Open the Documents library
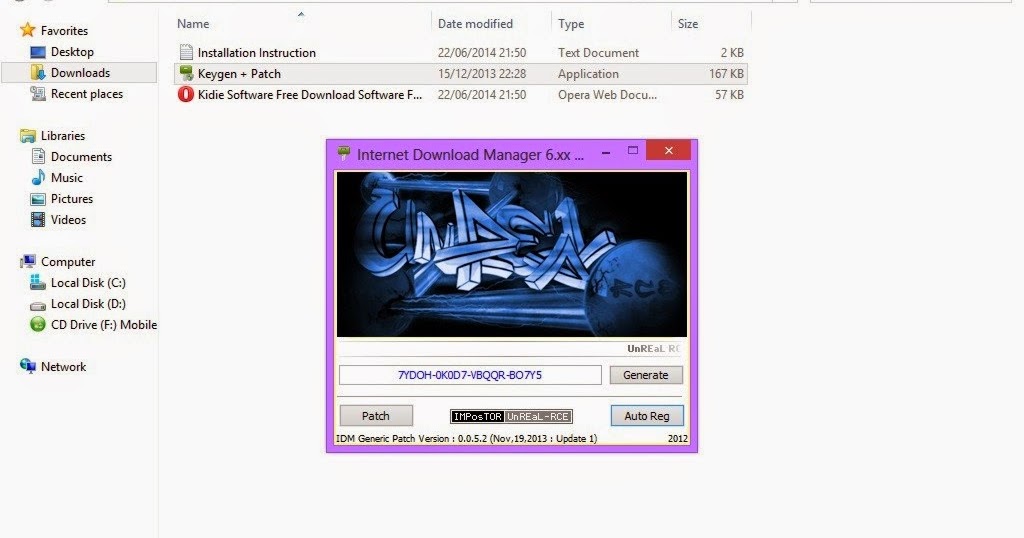The height and width of the screenshot is (538, 1024). 81,157
